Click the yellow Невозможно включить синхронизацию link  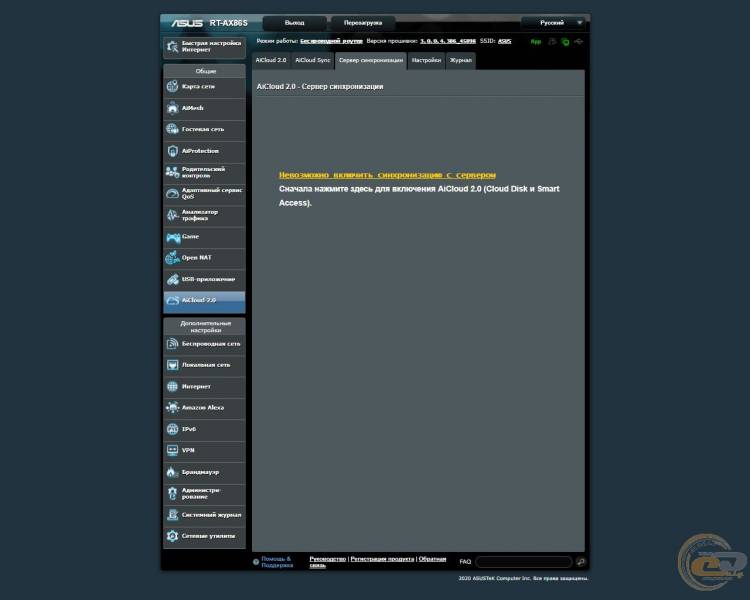(x=387, y=175)
